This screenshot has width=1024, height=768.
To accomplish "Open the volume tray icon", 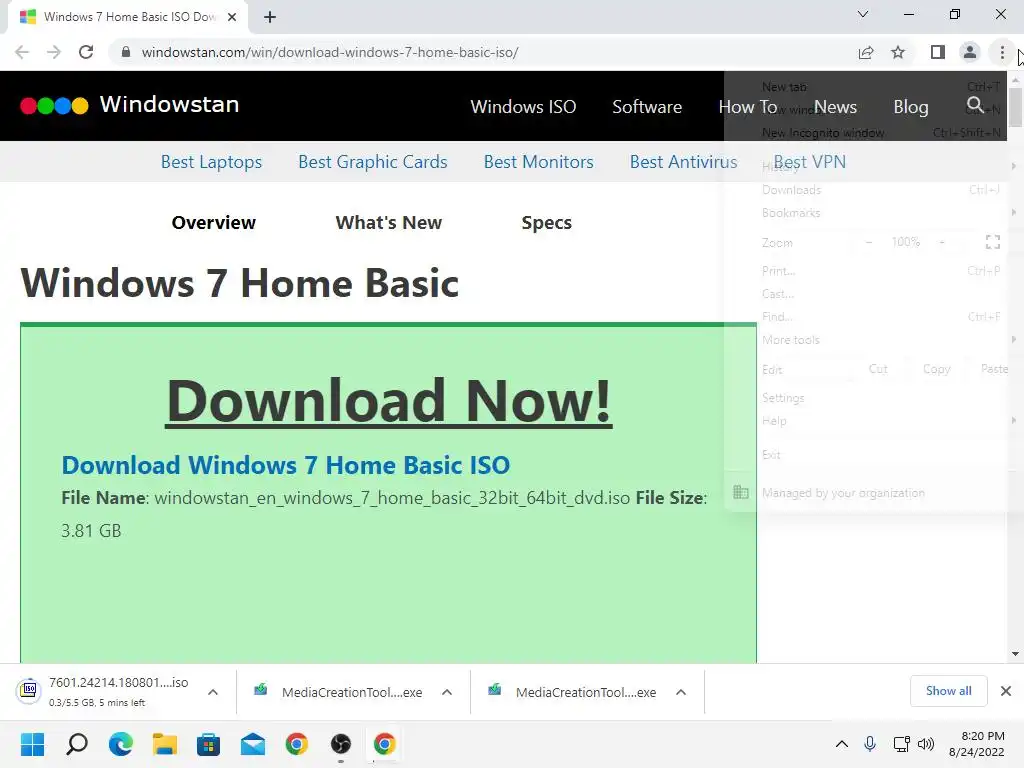I will (x=926, y=744).
